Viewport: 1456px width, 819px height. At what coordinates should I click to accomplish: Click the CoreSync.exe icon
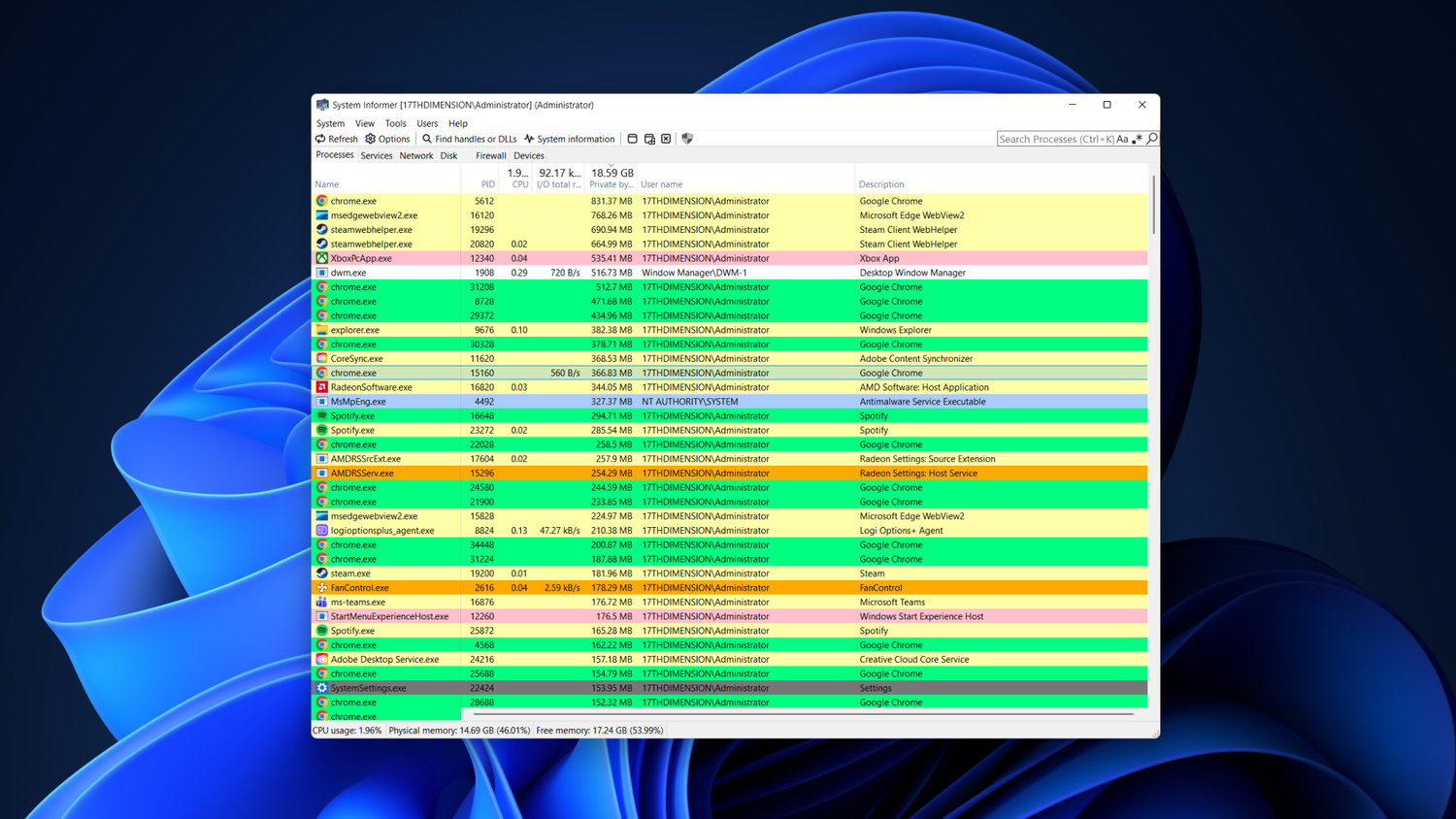click(x=321, y=358)
